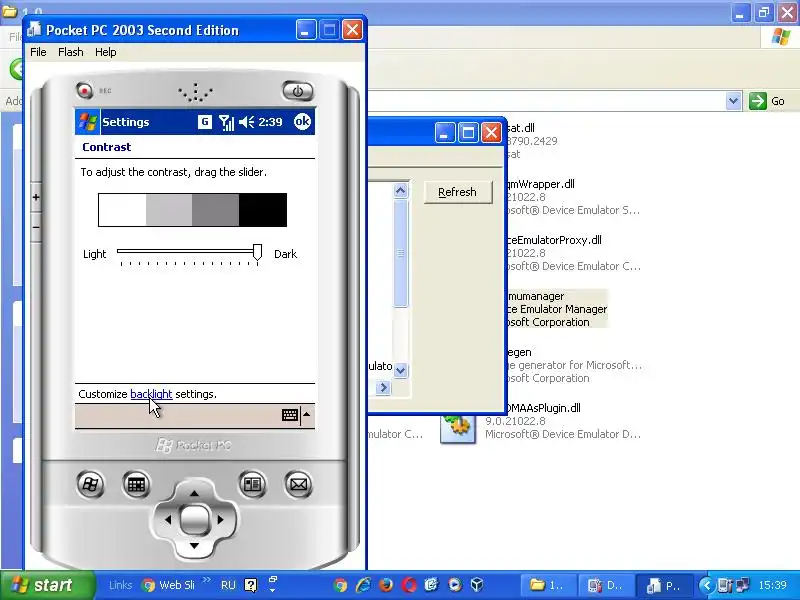Click the list scroll up arrow in Emulator Manager
Viewport: 800px width, 600px height.
[401, 191]
